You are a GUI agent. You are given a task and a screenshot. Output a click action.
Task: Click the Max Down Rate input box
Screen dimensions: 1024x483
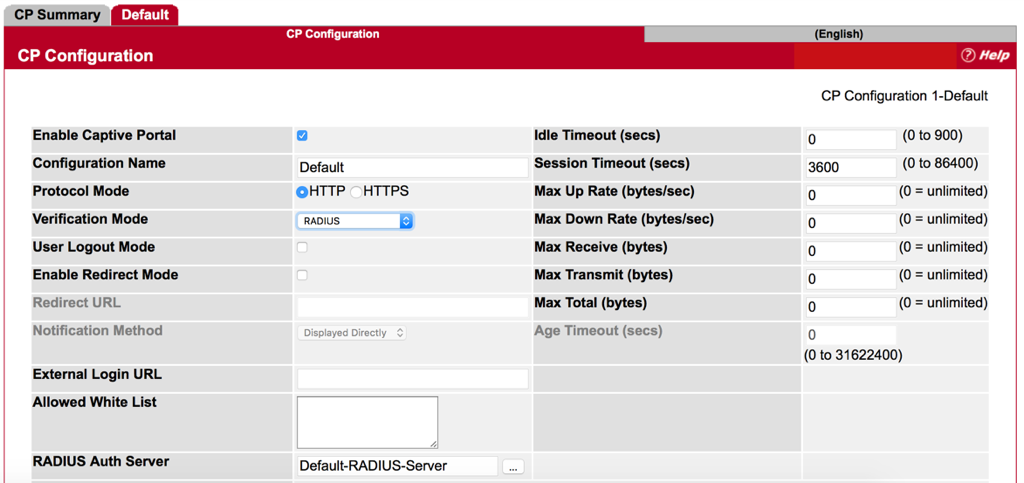pos(850,224)
